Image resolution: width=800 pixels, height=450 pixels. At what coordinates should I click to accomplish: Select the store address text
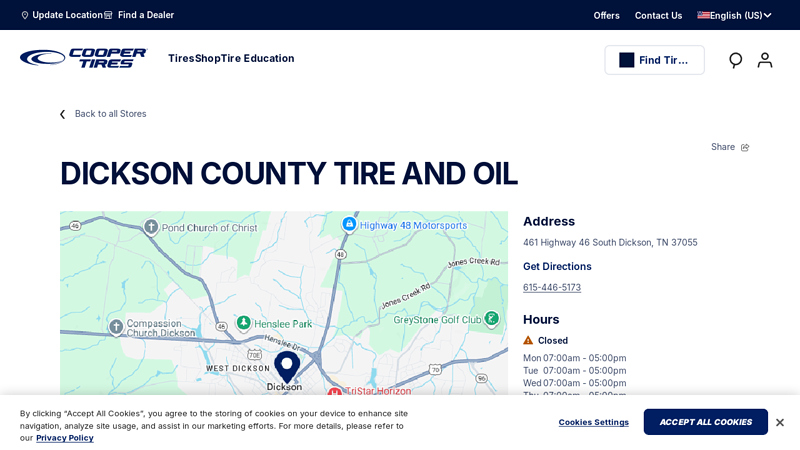[x=610, y=242]
